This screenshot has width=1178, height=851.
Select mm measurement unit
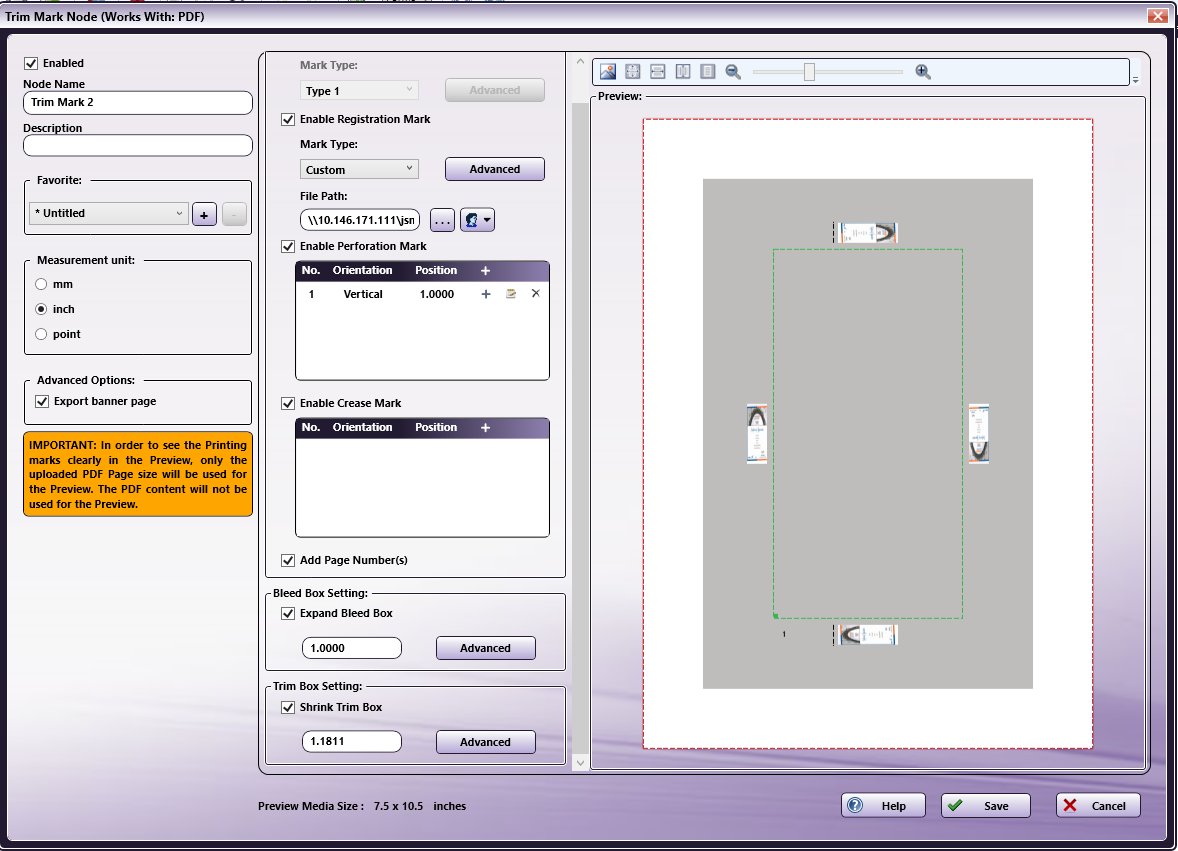point(41,284)
